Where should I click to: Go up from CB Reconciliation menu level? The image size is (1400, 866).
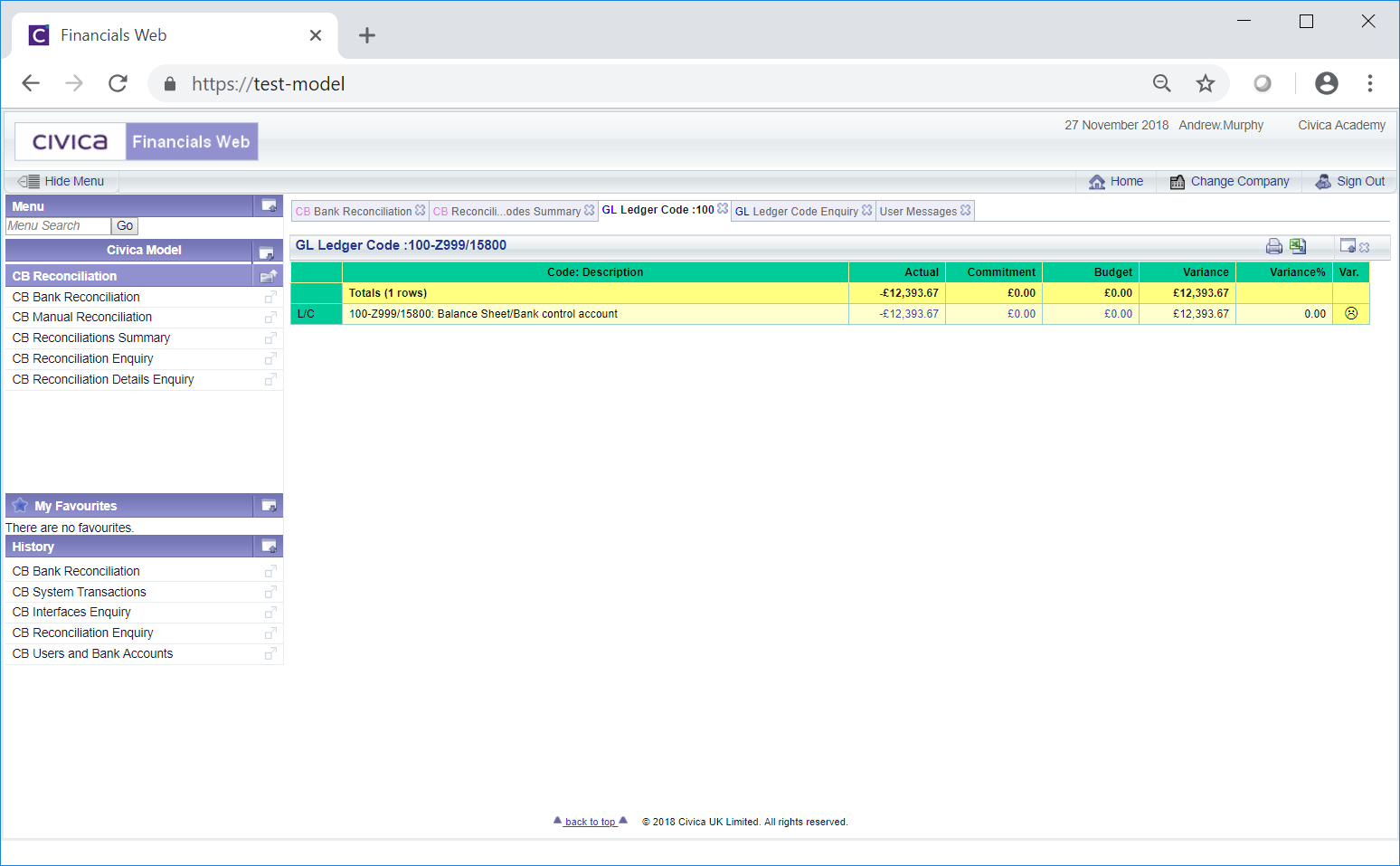(x=269, y=276)
